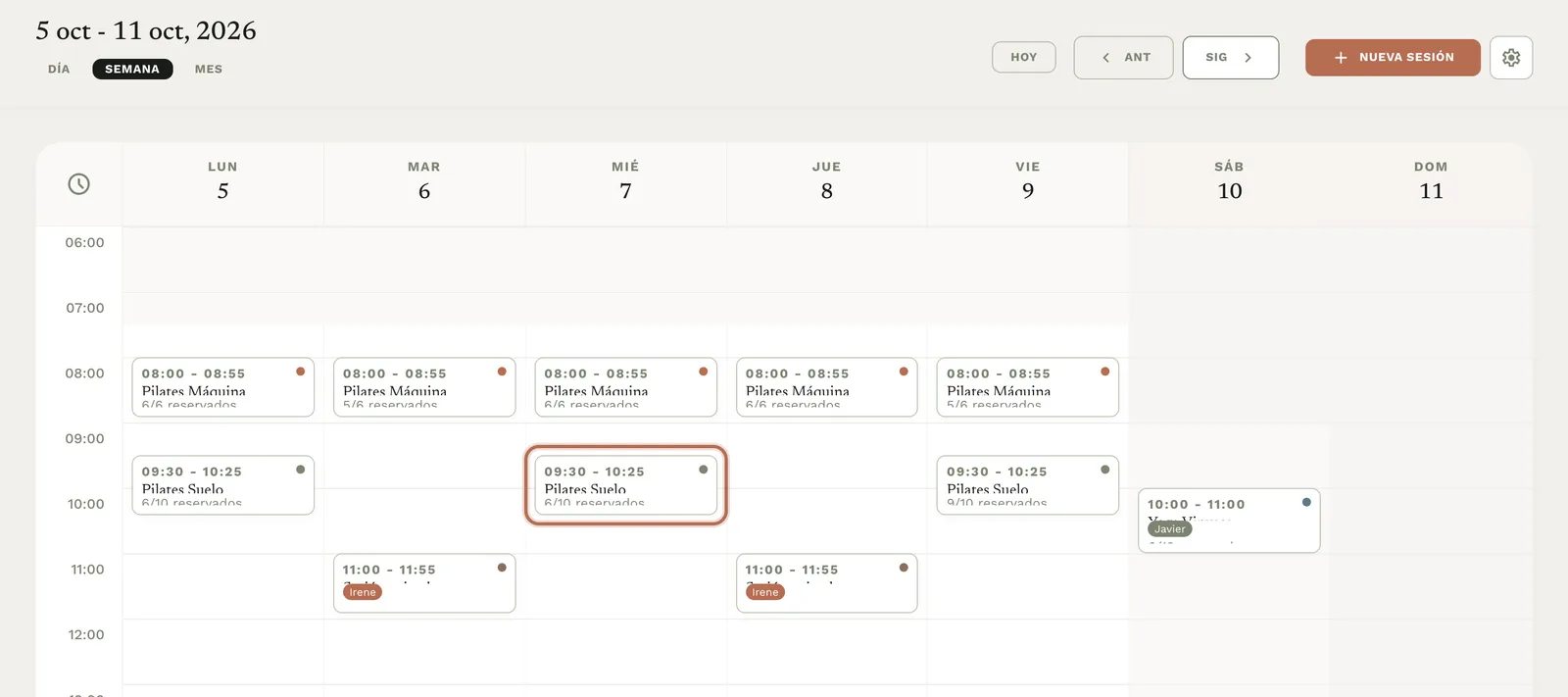The image size is (1568, 697).
Task: Advance to the next week with SIG
Action: coord(1231,58)
